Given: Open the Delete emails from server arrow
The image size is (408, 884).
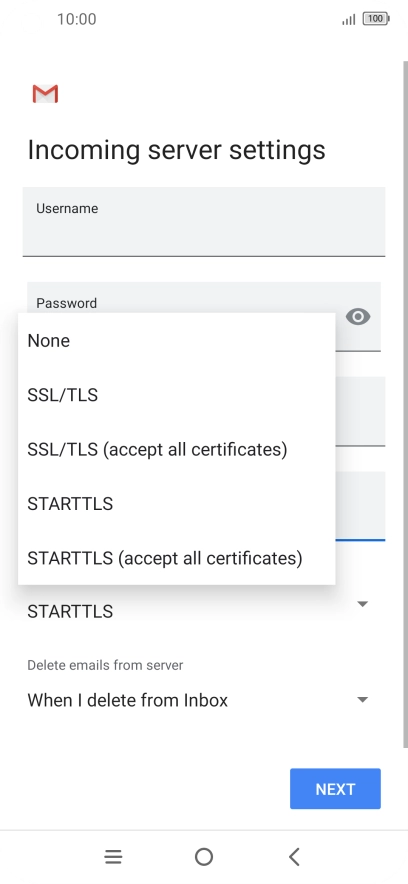Looking at the screenshot, I should point(363,700).
